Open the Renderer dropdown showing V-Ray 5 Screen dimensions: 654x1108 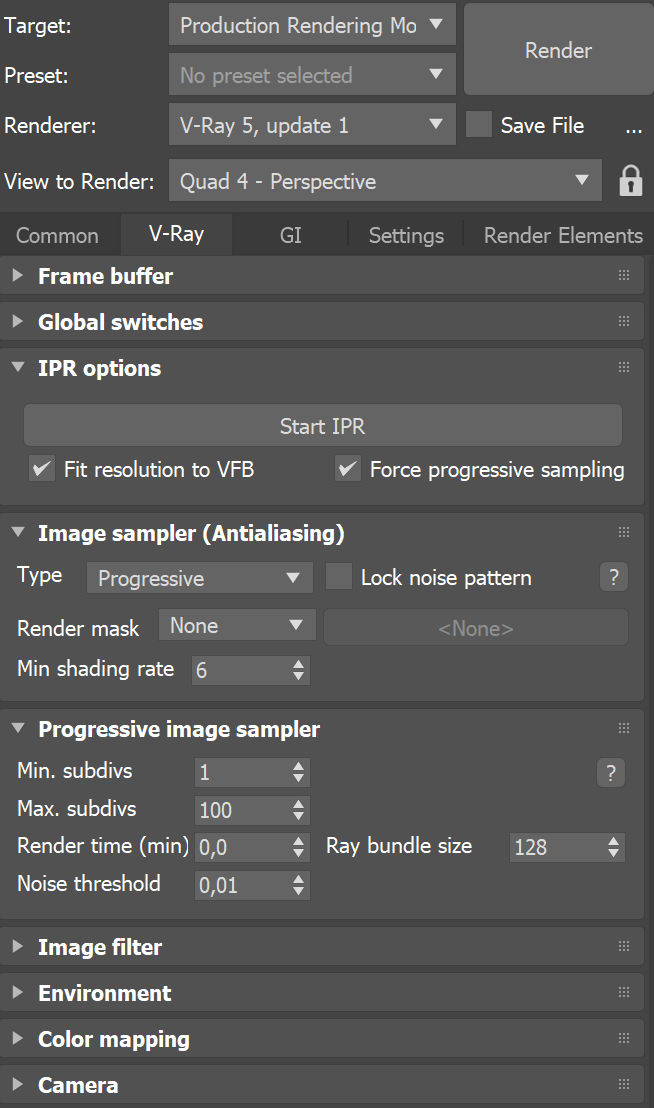pos(311,126)
